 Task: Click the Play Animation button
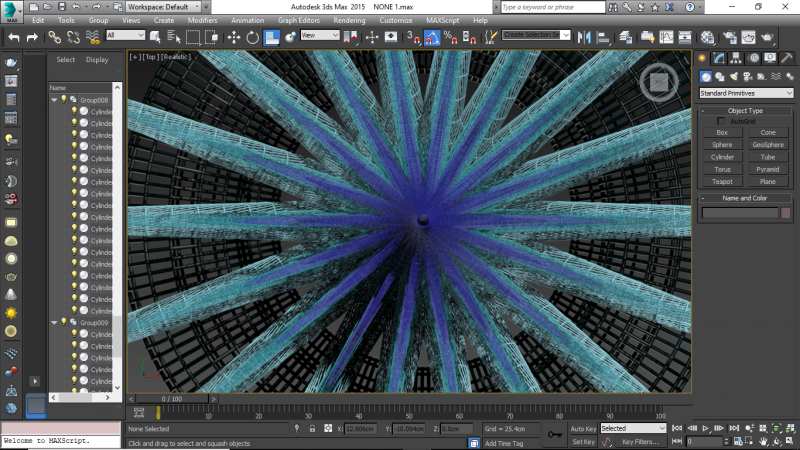pyautogui.click(x=706, y=429)
